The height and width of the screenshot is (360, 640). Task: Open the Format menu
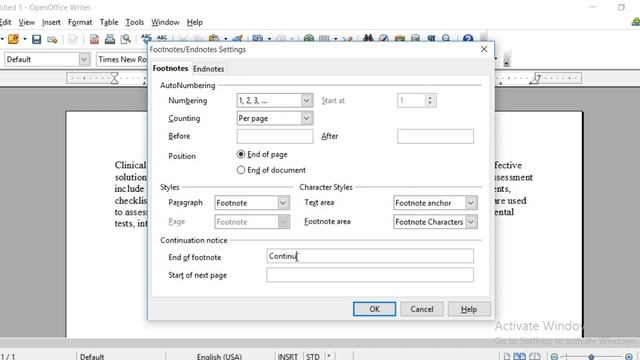[80, 22]
